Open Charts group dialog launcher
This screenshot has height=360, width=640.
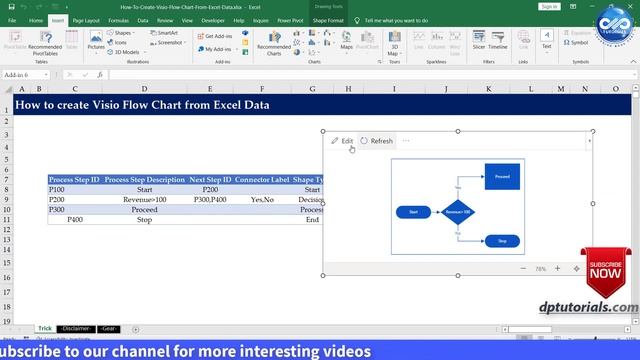(x=380, y=62)
